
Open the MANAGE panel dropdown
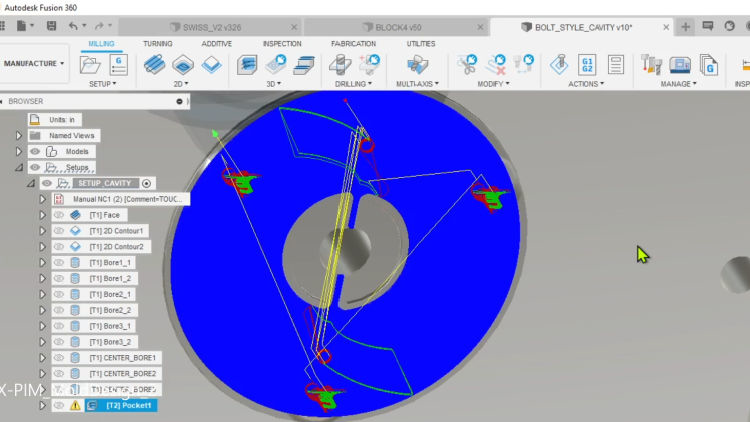(x=678, y=84)
